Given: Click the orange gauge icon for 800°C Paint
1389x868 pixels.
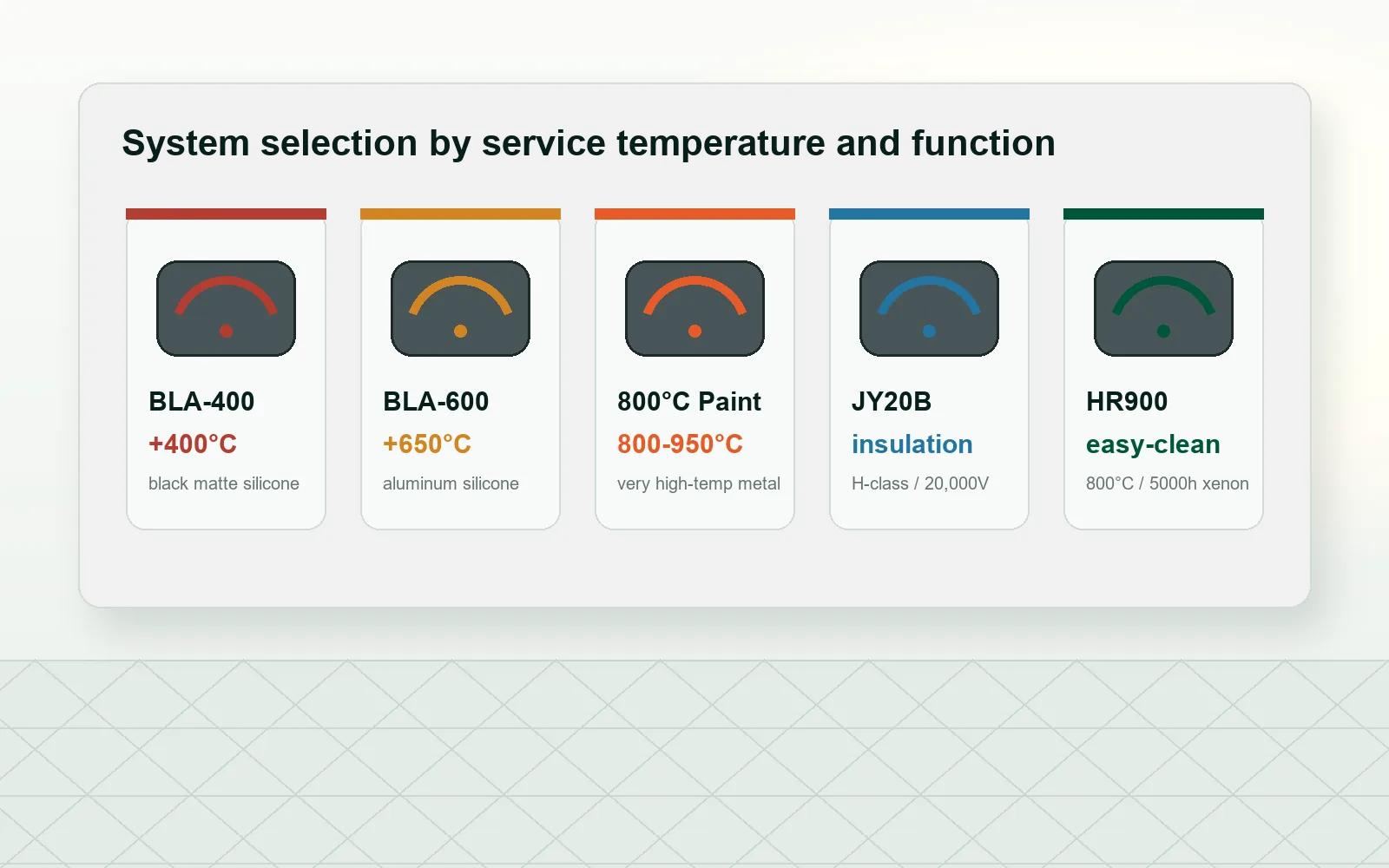Looking at the screenshot, I should 694,308.
